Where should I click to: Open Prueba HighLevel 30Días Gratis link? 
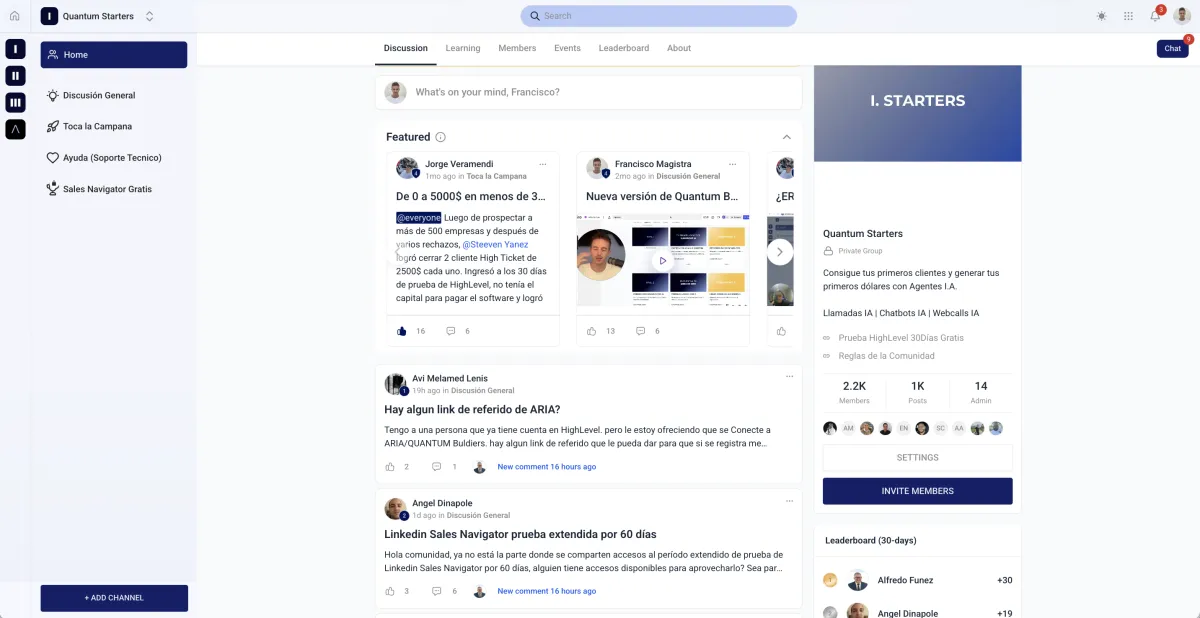901,338
